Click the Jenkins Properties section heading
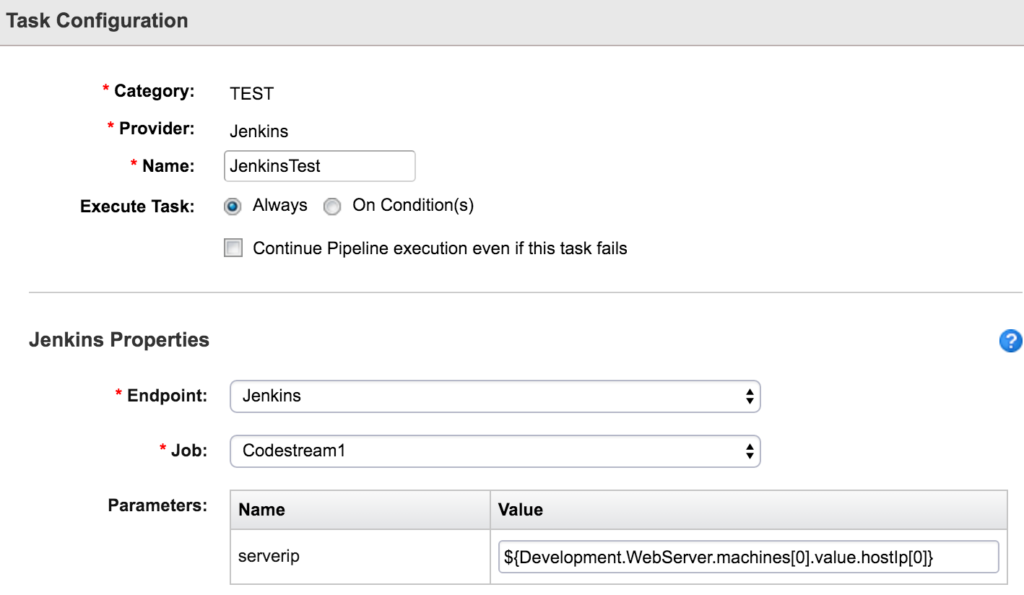 (x=119, y=340)
